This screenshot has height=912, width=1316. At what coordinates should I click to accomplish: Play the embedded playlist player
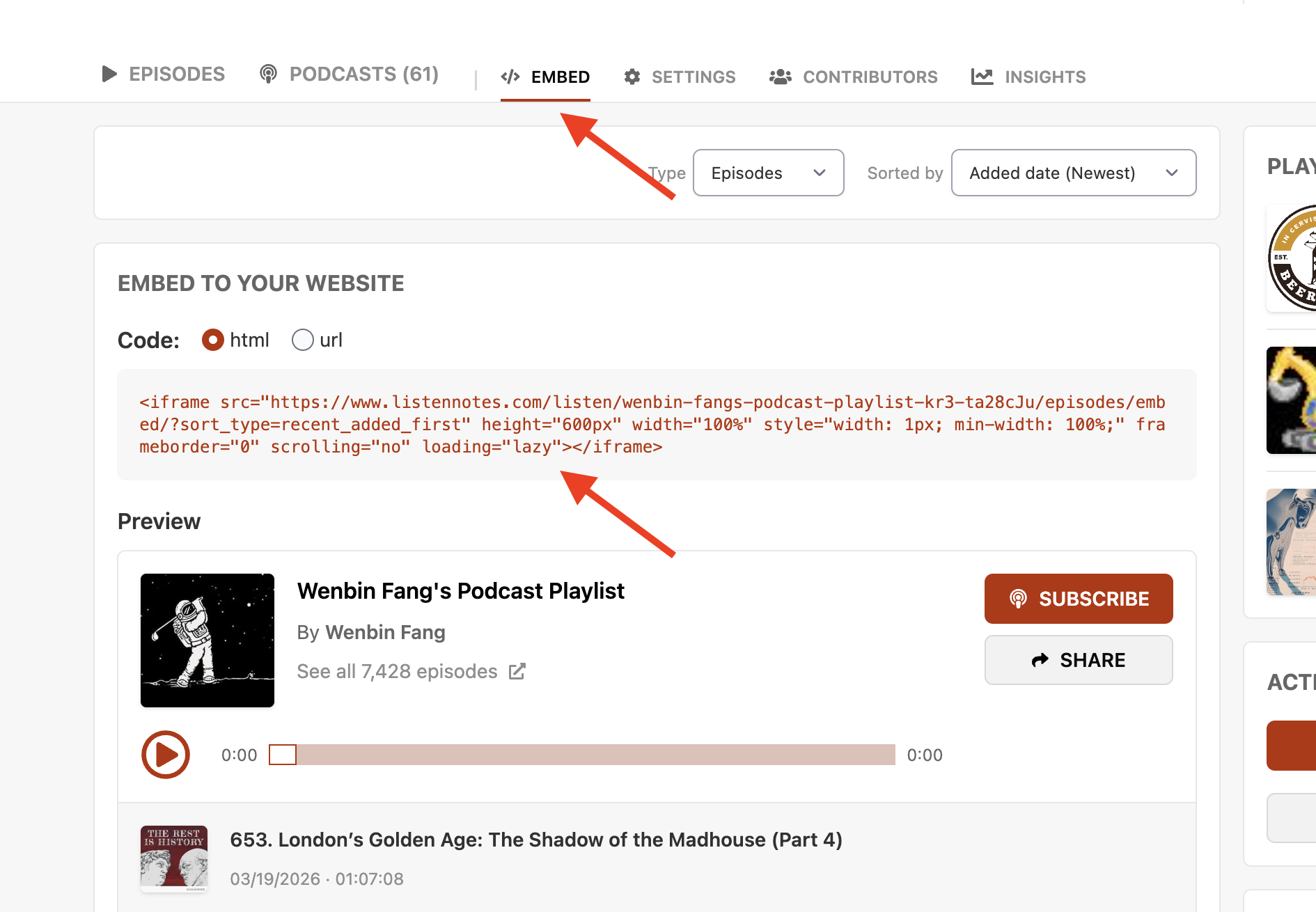166,755
